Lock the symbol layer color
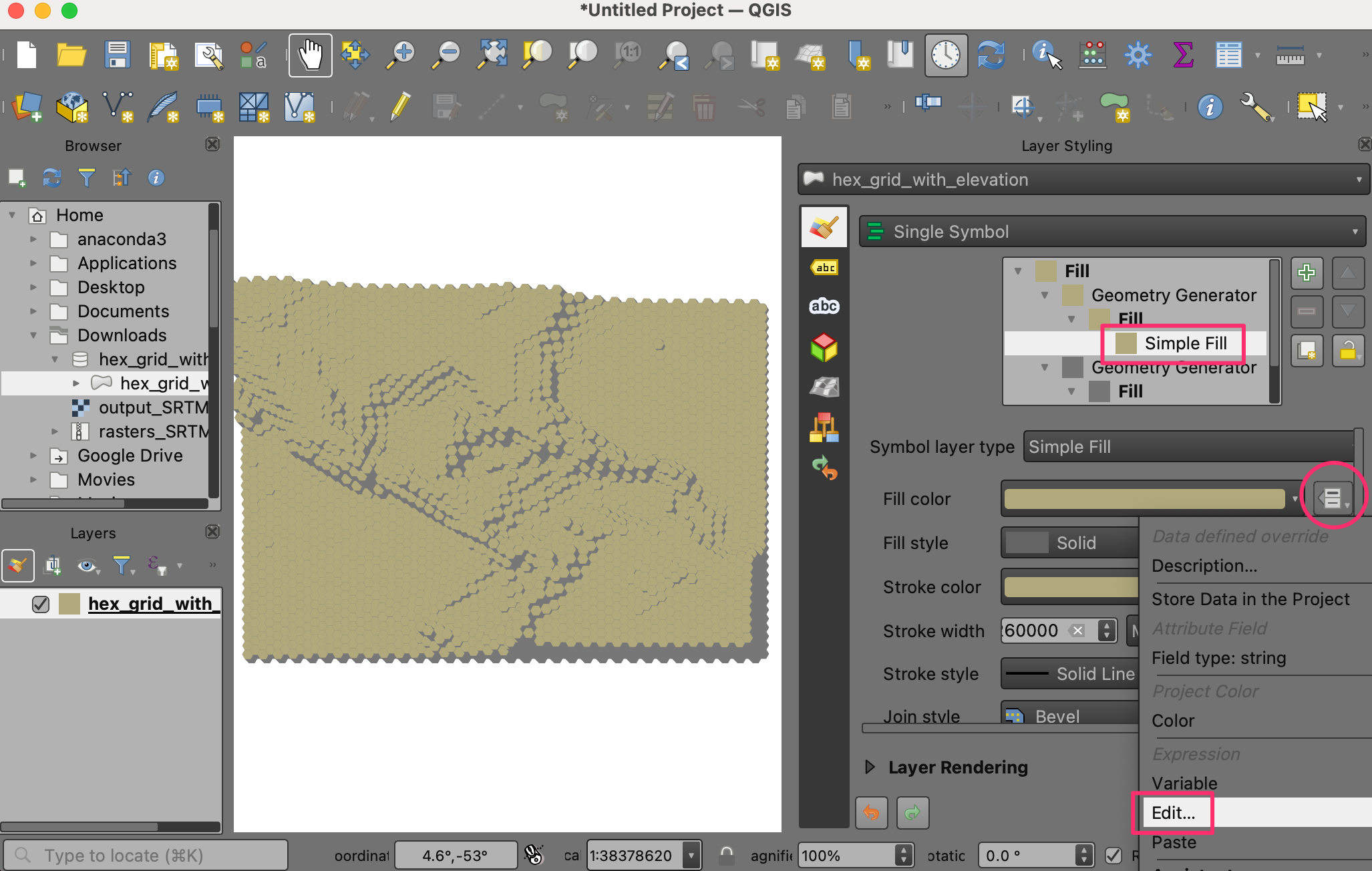This screenshot has width=1372, height=871. (1348, 350)
